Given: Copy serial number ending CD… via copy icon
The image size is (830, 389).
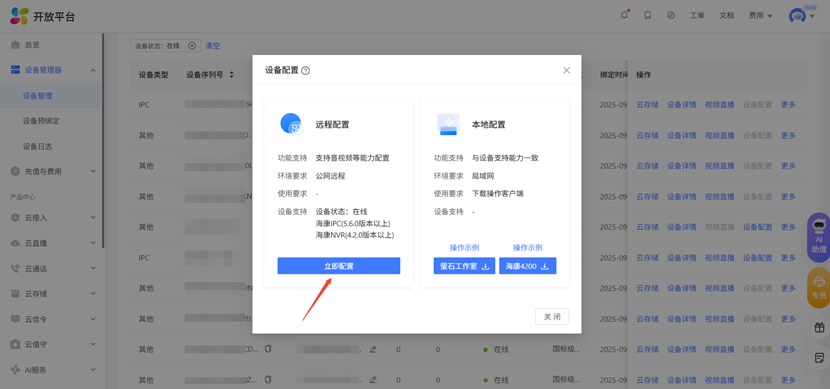Looking at the screenshot, I should (x=268, y=349).
